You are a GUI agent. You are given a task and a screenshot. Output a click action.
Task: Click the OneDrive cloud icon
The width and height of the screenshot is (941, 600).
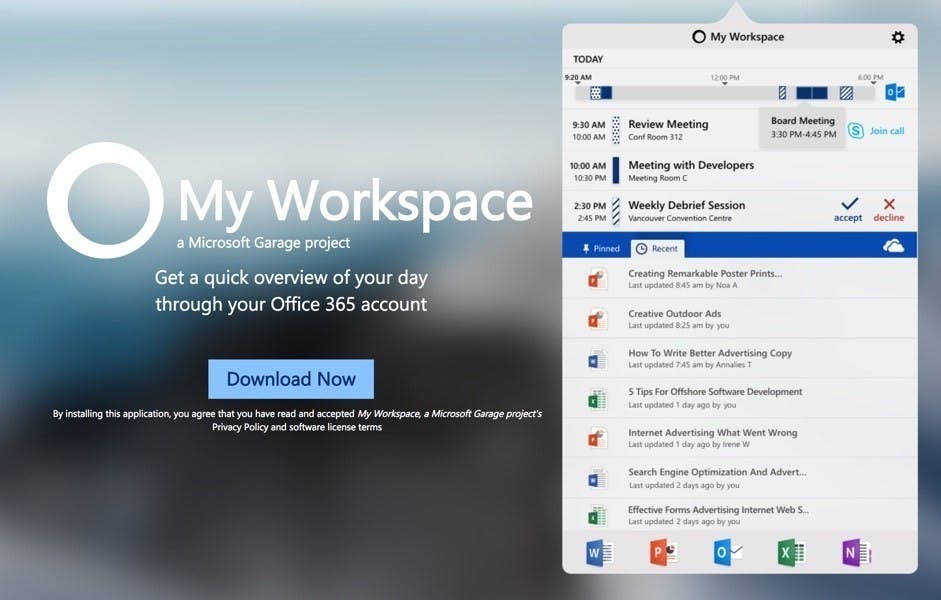click(x=895, y=245)
